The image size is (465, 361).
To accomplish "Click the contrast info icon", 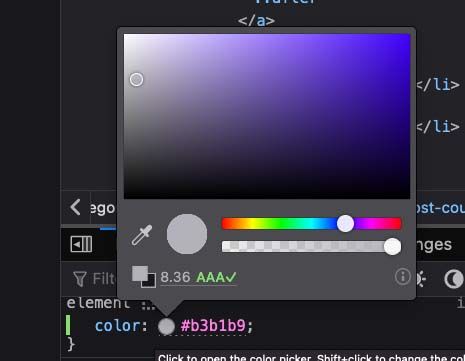I will point(403,277).
